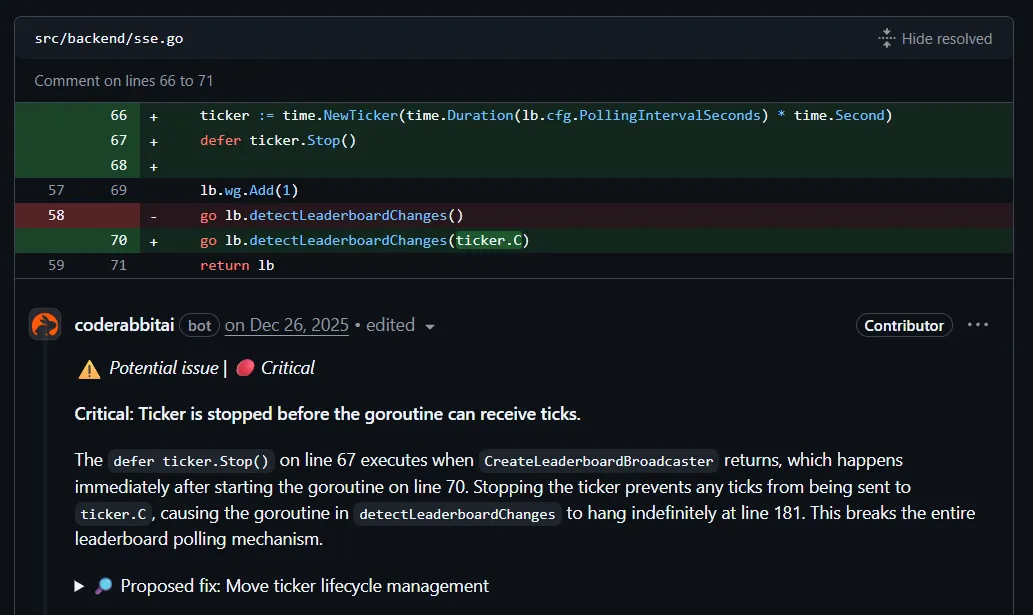Click the red Critical severity icon
Image resolution: width=1033 pixels, height=615 pixels.
coord(243,368)
